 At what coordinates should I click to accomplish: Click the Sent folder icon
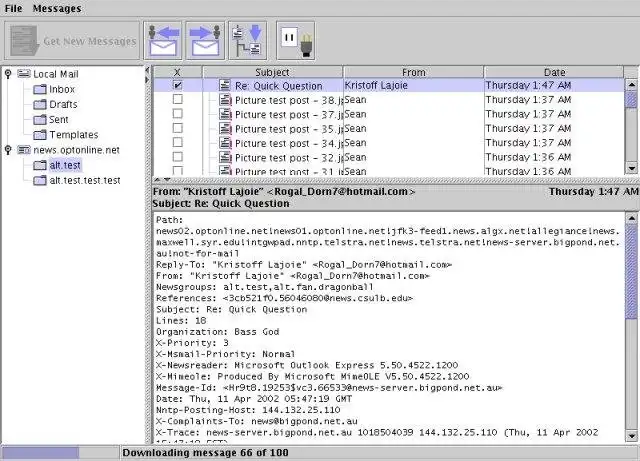(x=40, y=119)
